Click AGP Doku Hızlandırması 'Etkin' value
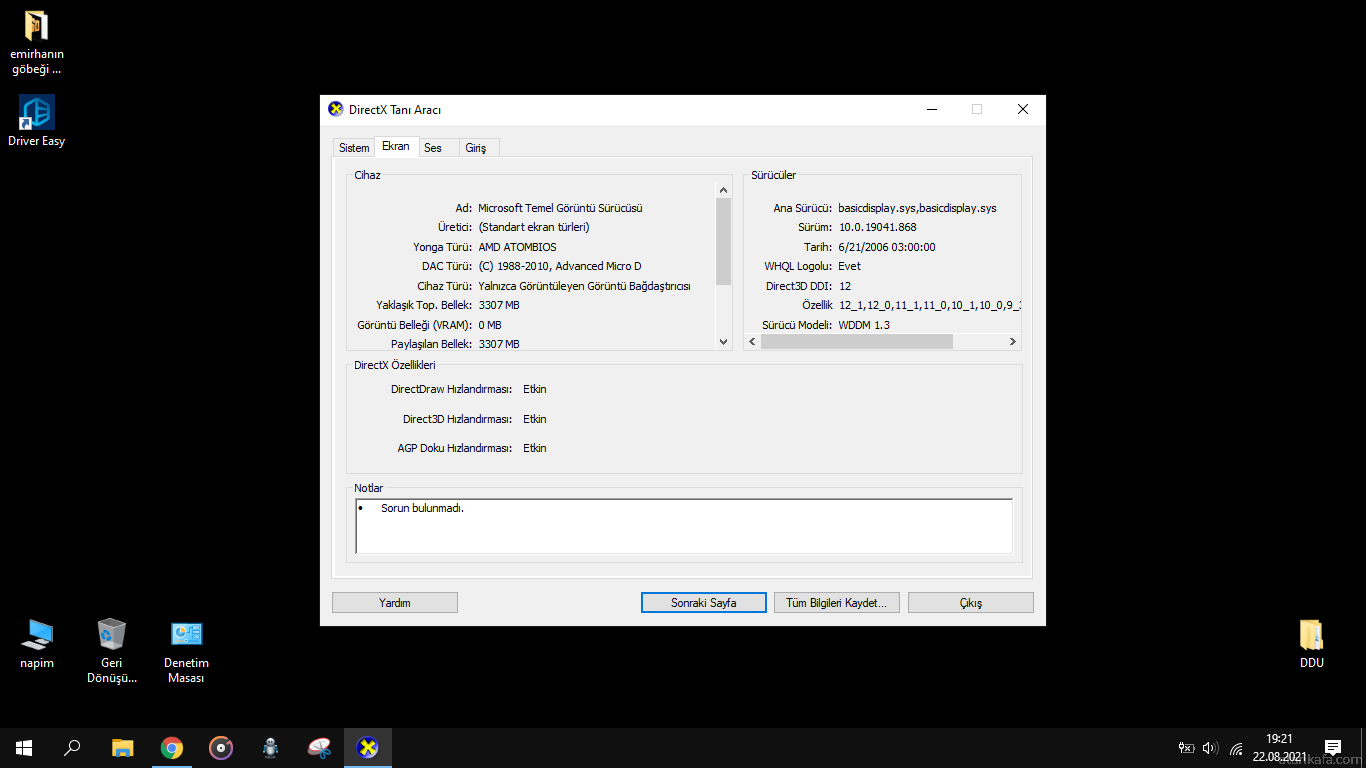 535,448
